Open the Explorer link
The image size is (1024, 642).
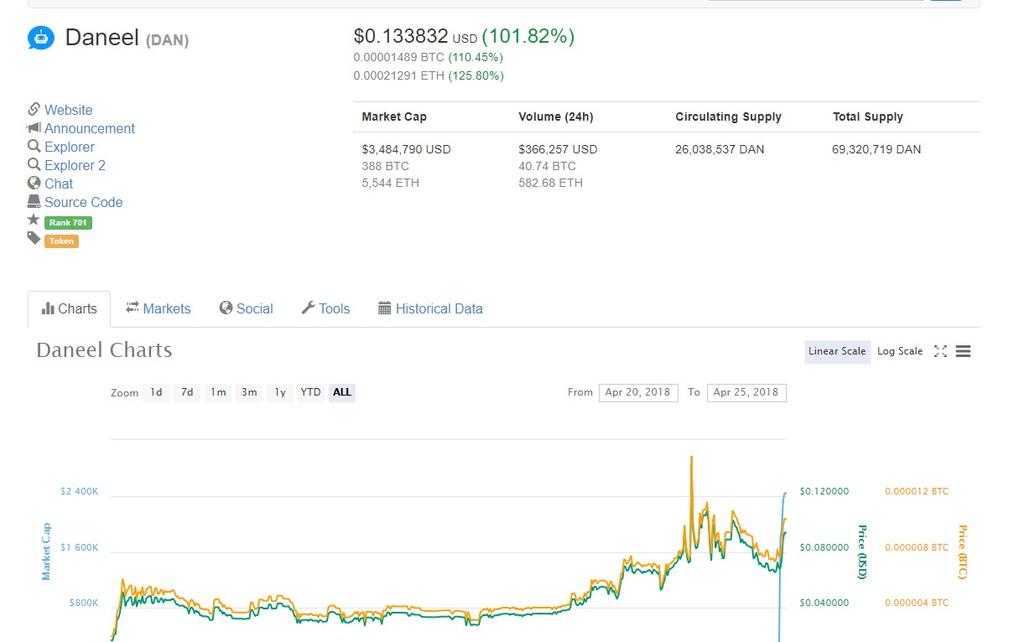coord(69,147)
